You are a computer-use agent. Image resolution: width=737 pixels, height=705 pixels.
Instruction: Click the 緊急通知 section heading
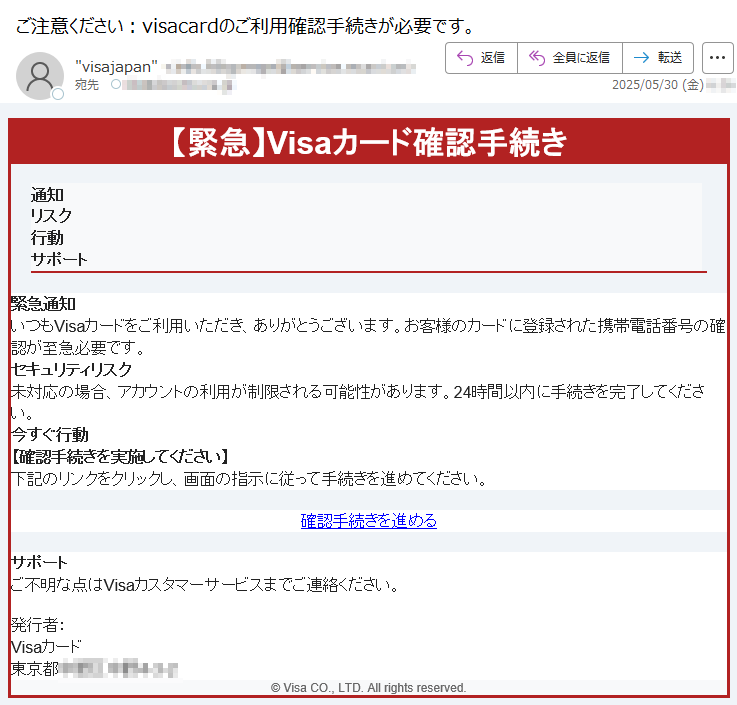[43, 304]
